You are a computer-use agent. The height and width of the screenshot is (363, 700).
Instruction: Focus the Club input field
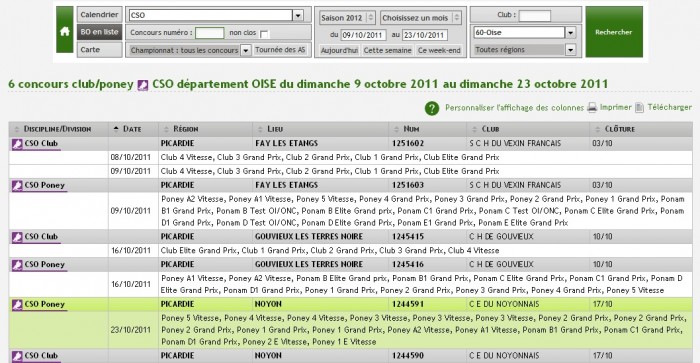click(535, 16)
